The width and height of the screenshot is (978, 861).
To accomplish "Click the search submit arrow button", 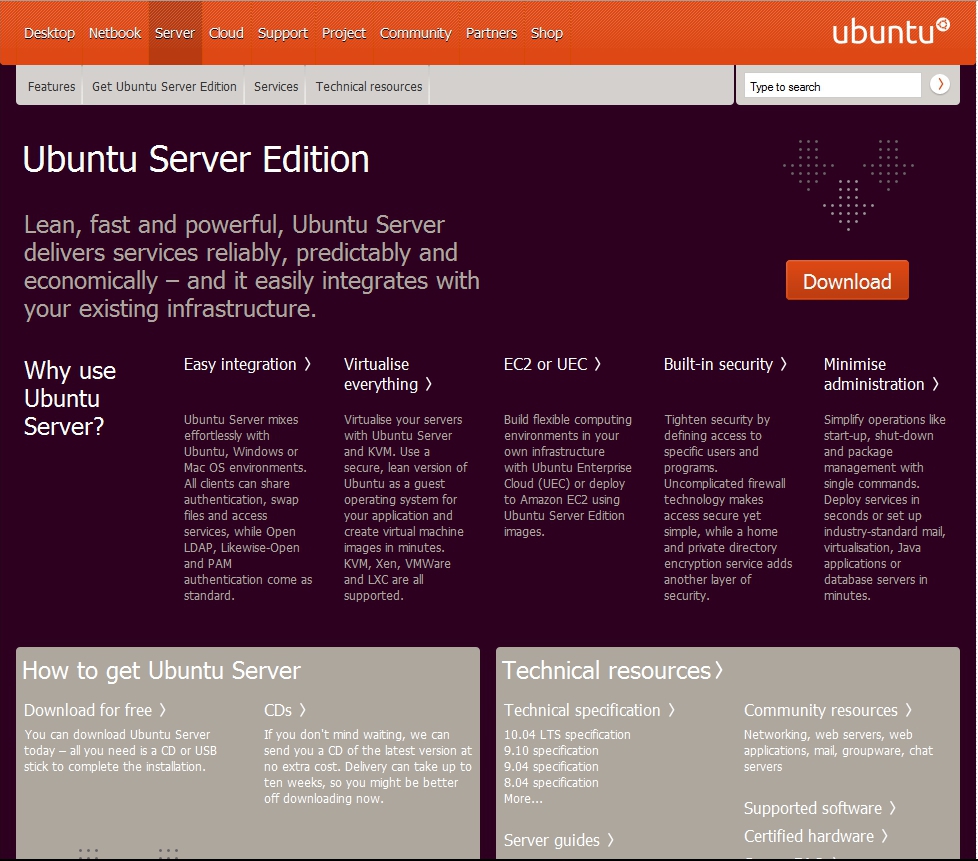I will (x=940, y=84).
